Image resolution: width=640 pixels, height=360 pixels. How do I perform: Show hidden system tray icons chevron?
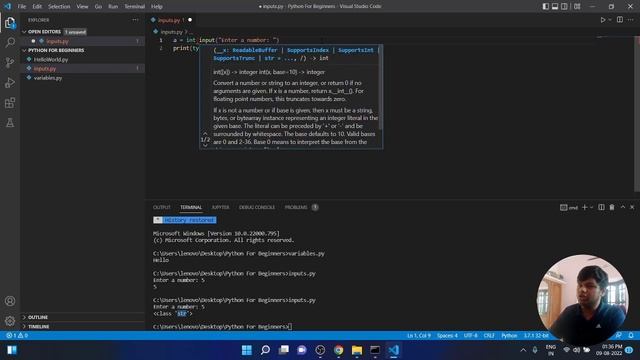click(523, 350)
